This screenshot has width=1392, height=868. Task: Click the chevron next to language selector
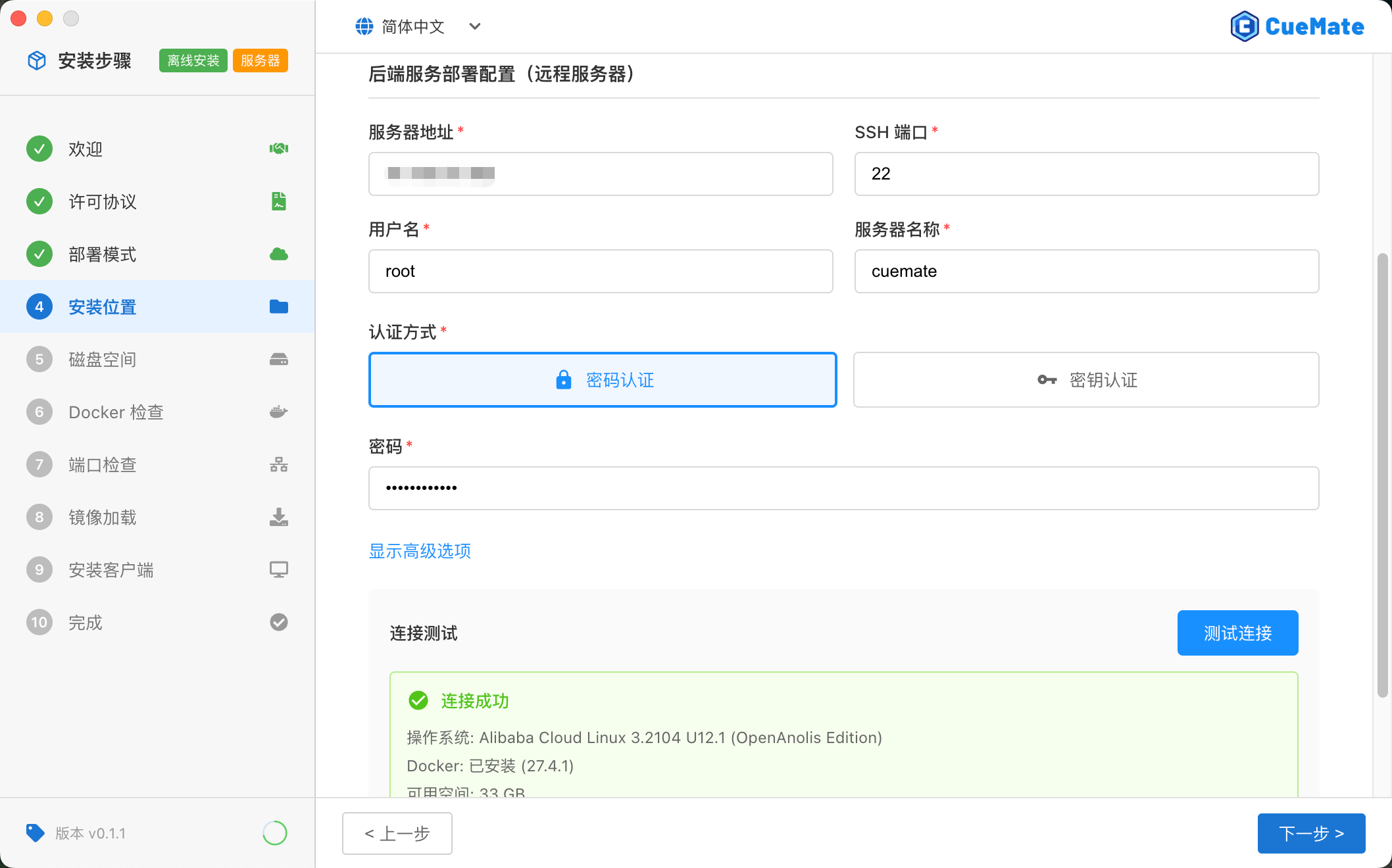(475, 26)
